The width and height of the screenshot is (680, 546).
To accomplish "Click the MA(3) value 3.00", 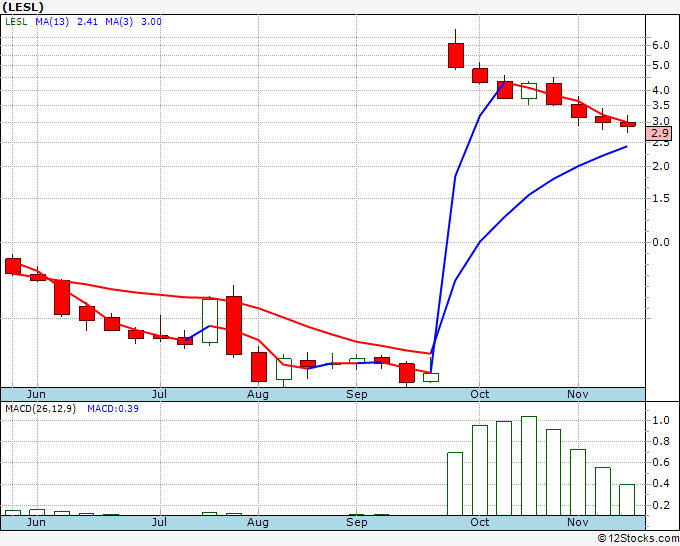I will [151, 22].
